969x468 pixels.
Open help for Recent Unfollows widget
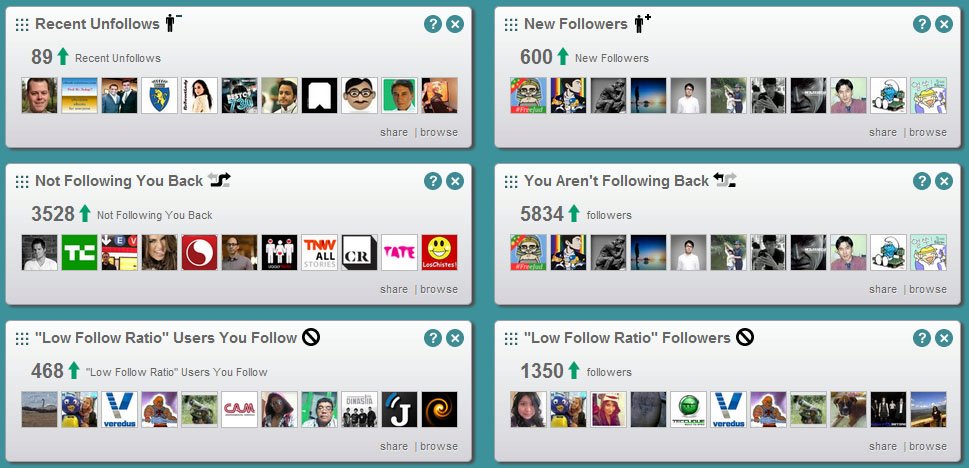[x=433, y=24]
